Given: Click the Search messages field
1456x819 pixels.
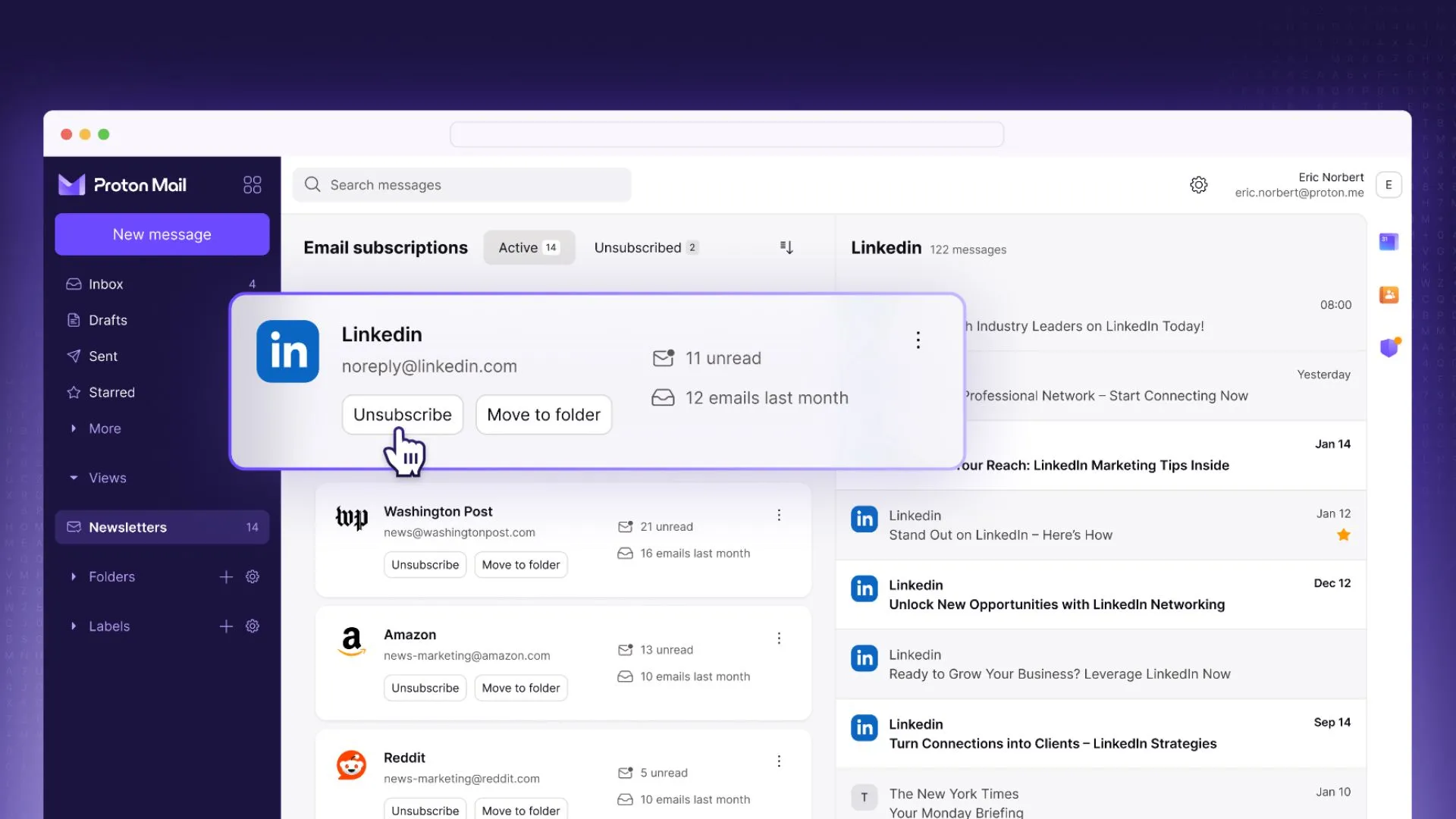Looking at the screenshot, I should (462, 184).
